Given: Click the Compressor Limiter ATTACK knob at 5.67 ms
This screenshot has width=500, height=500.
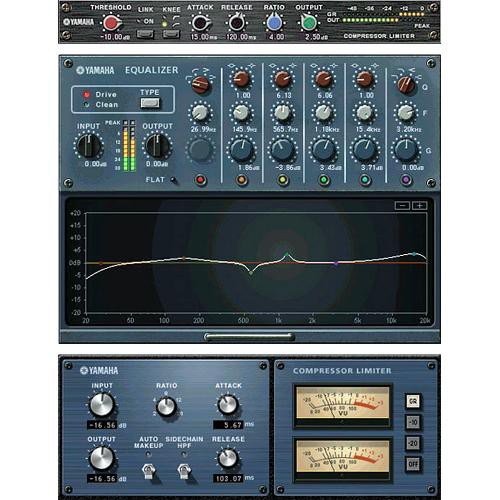Looking at the screenshot, I should (228, 404).
